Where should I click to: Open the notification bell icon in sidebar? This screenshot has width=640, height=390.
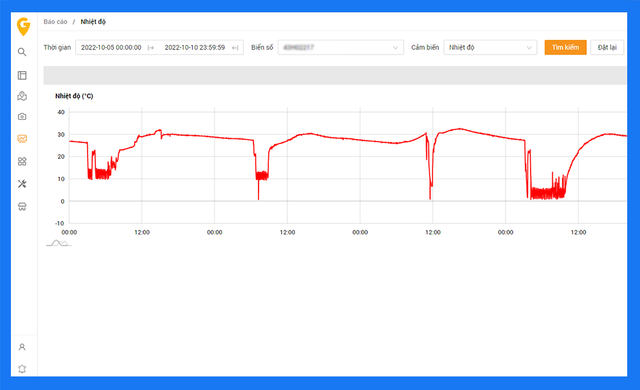pyautogui.click(x=22, y=369)
